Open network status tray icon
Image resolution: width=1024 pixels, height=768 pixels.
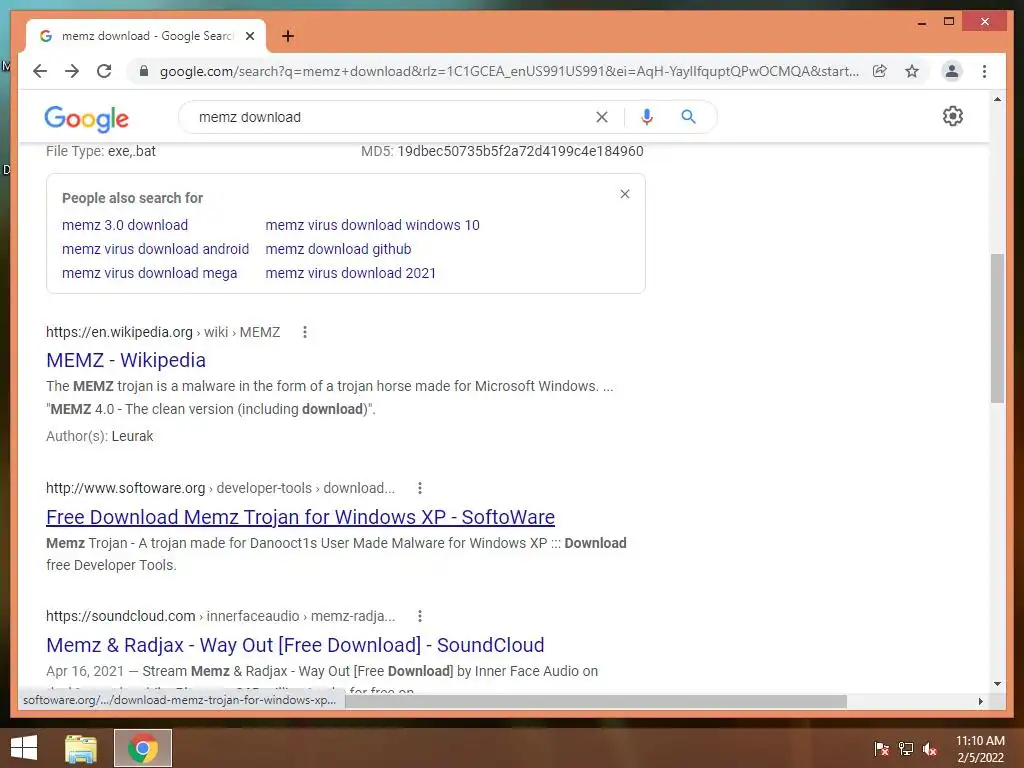click(906, 748)
